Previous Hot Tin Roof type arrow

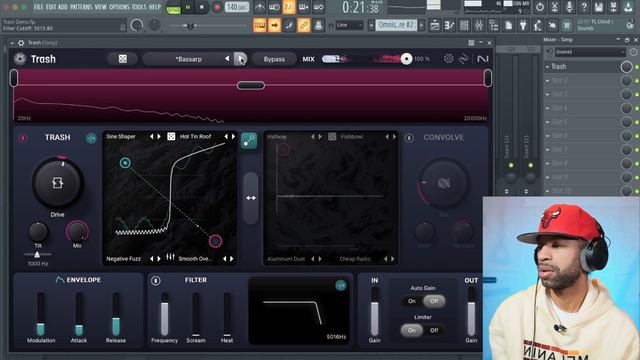pyautogui.click(x=226, y=136)
